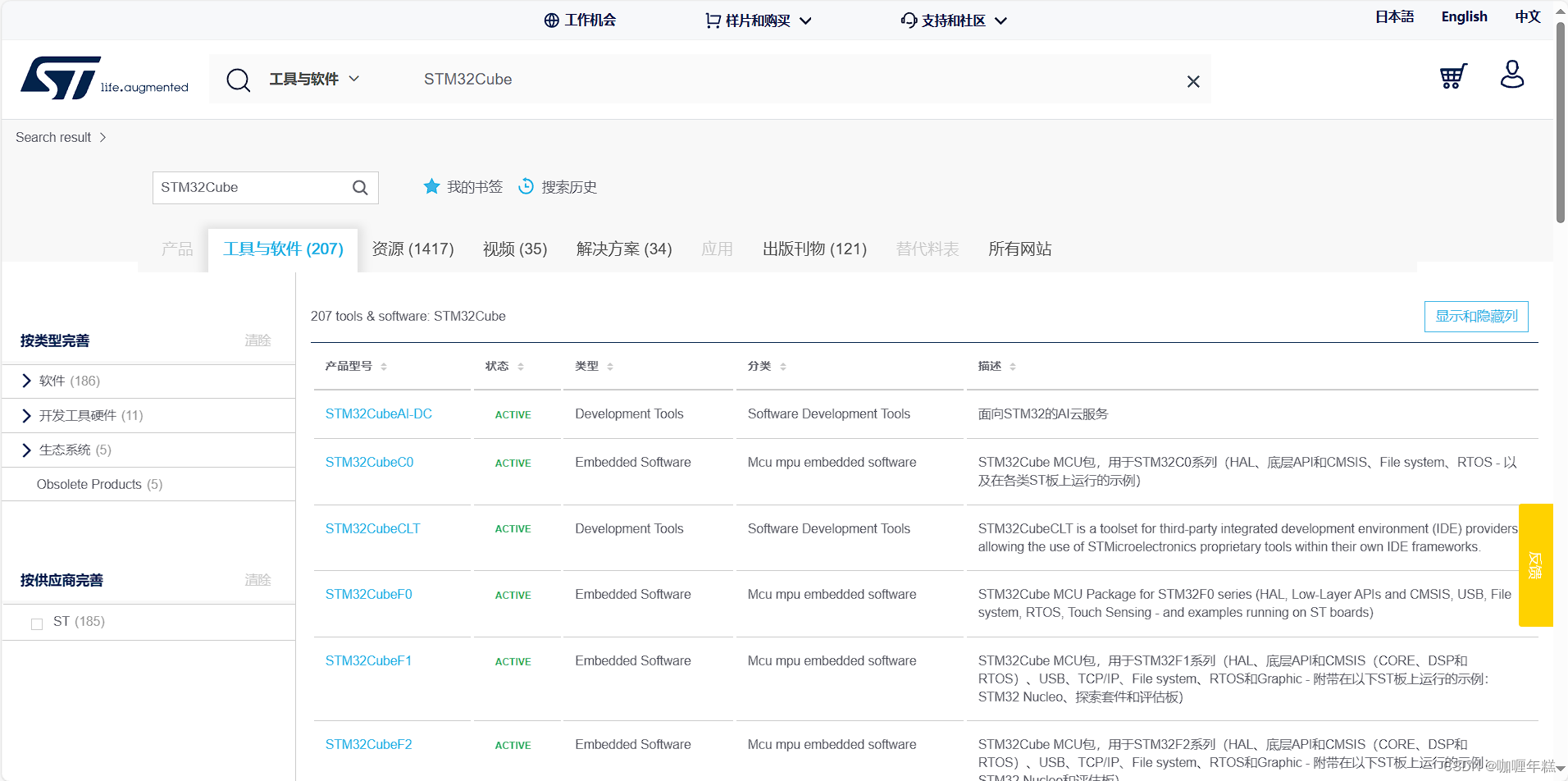Click the page vertical scrollbar
This screenshot has height=781, width=1568.
point(1561,123)
